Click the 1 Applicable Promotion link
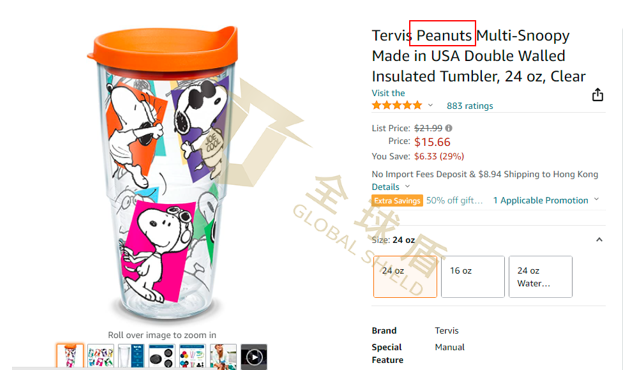635x375 pixels. click(x=541, y=200)
